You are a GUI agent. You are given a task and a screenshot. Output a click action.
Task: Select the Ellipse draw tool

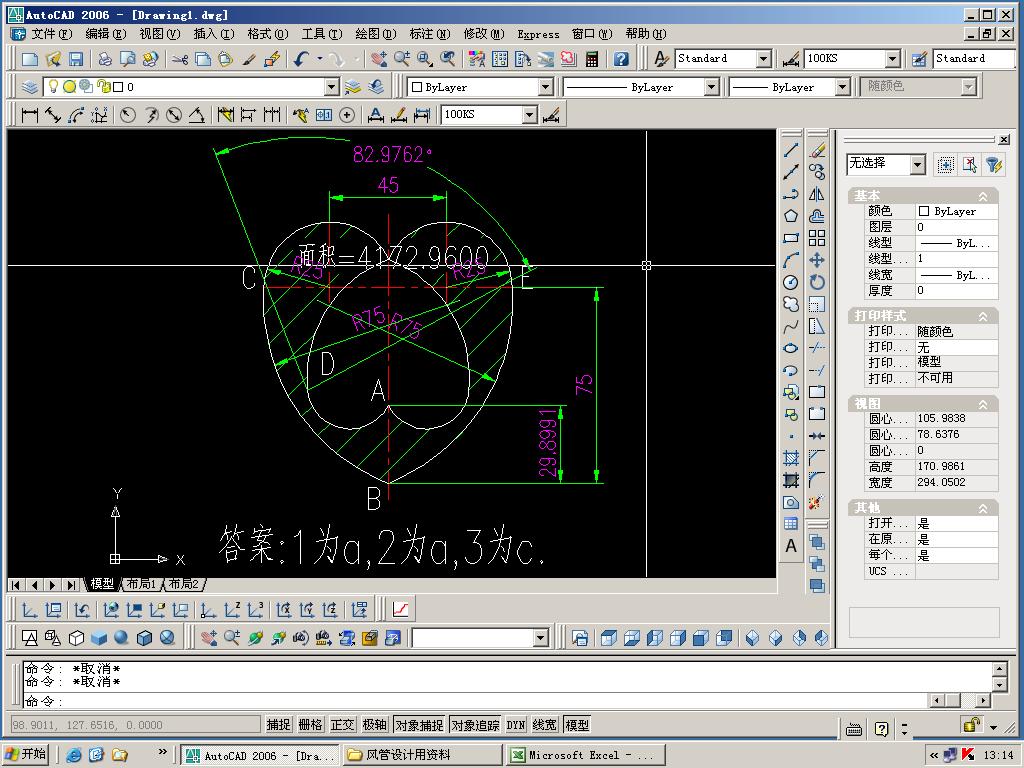click(791, 348)
